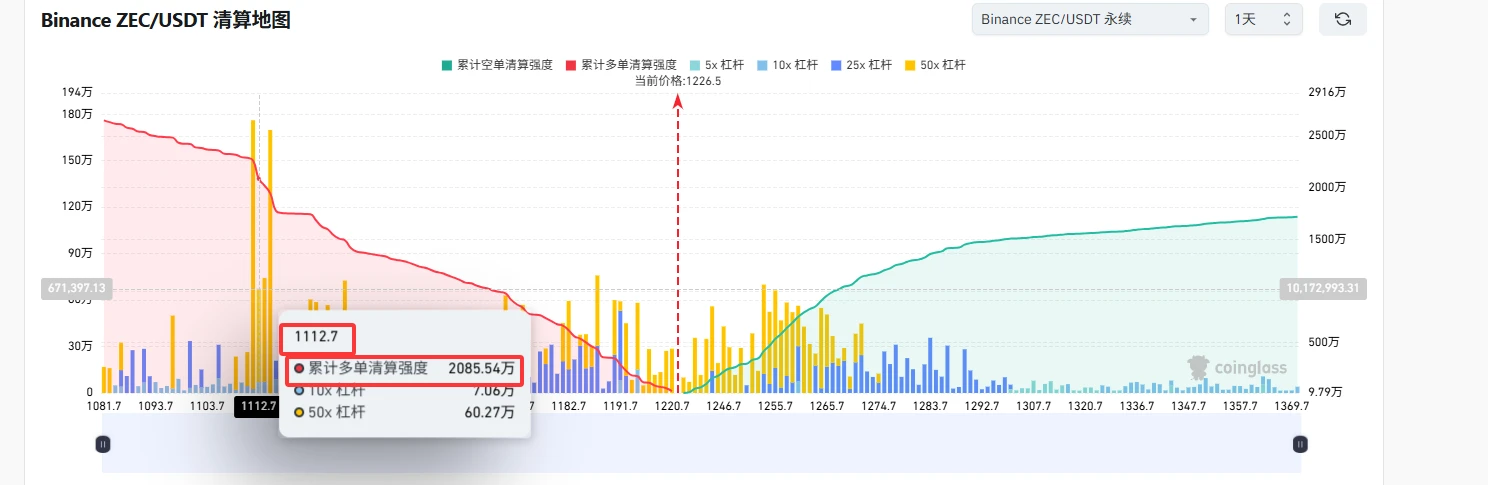Click the 30万 left axis label
The width and height of the screenshot is (1488, 485).
coord(82,346)
